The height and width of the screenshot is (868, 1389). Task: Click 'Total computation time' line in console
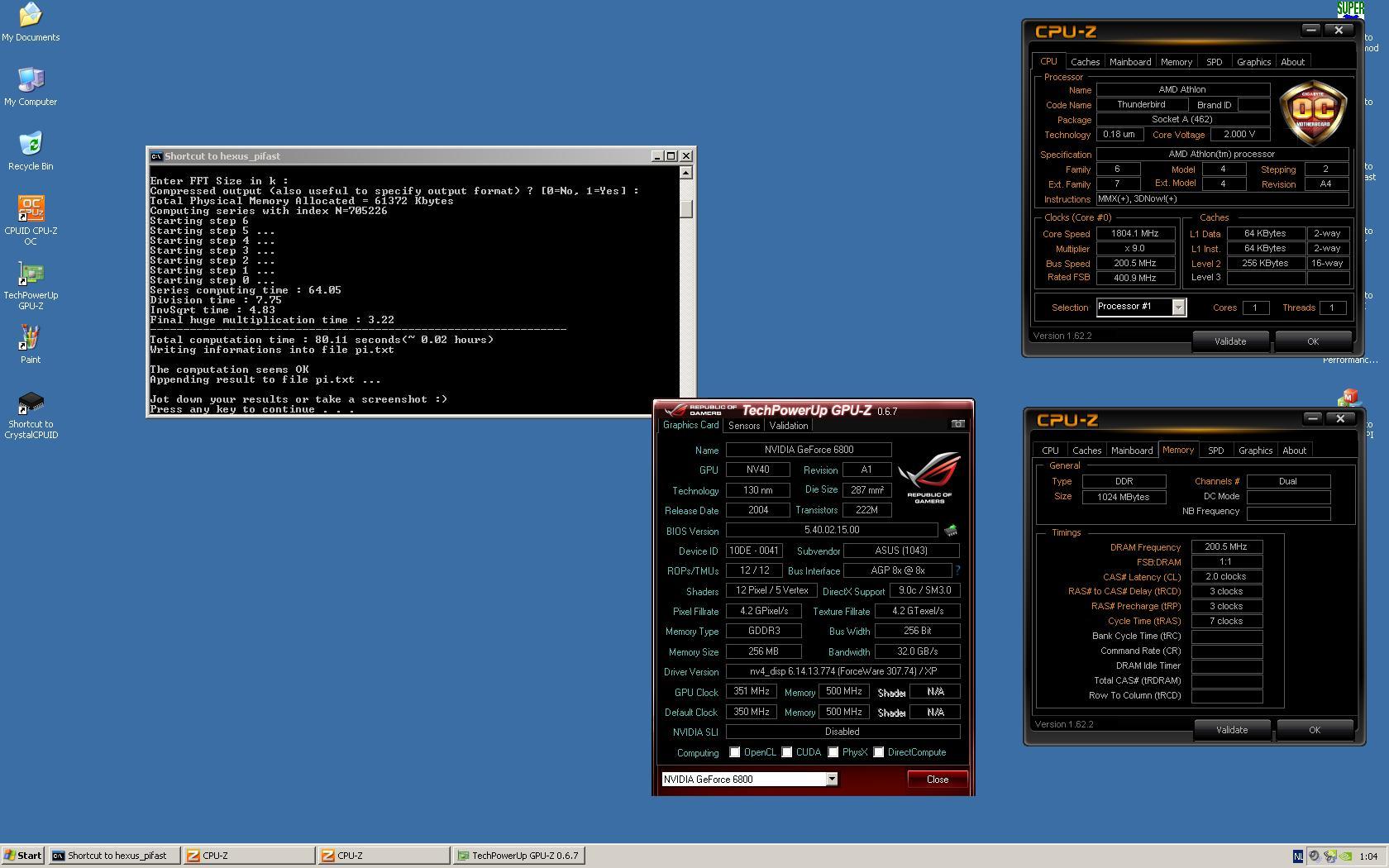[322, 340]
